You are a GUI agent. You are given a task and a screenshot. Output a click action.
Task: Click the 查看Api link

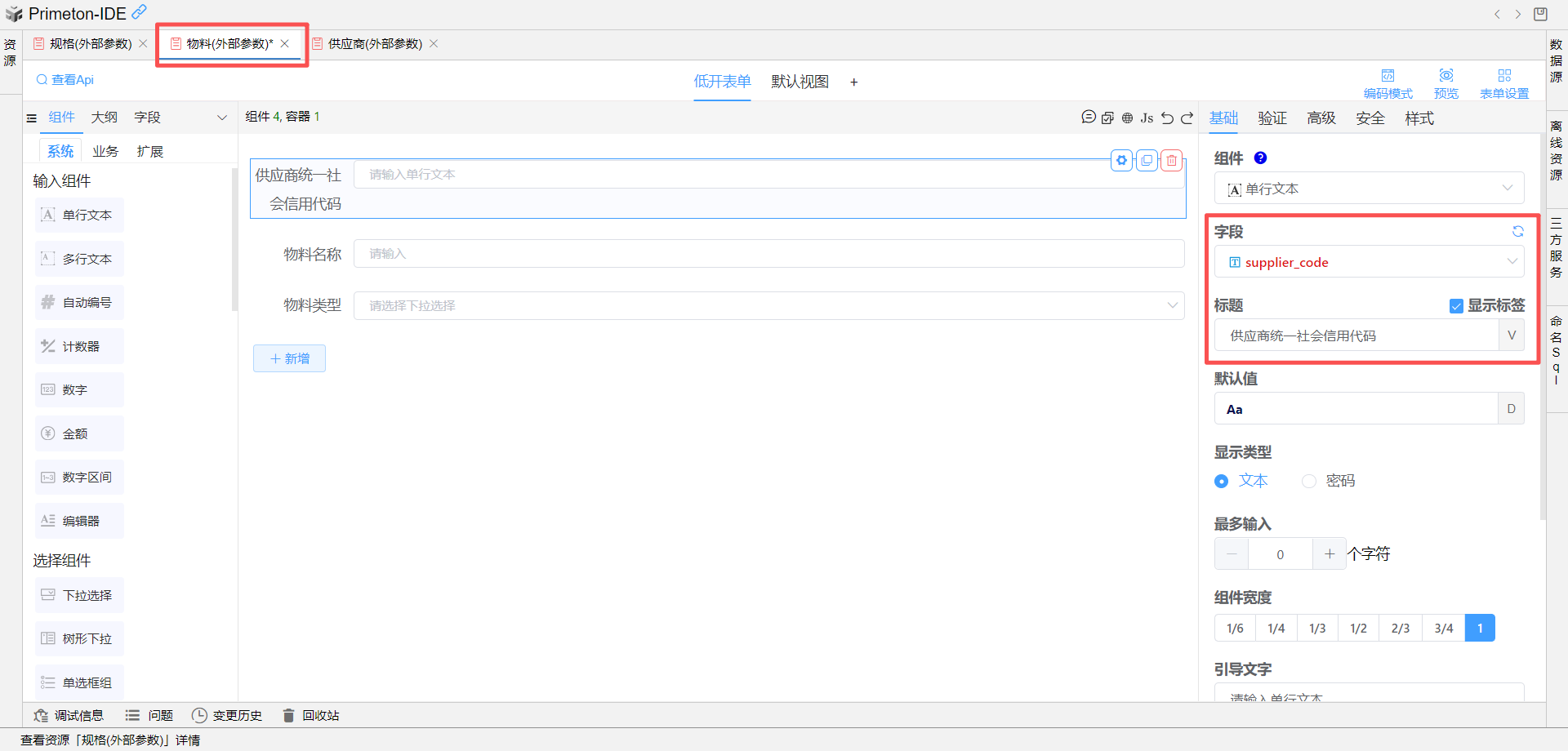pos(65,80)
